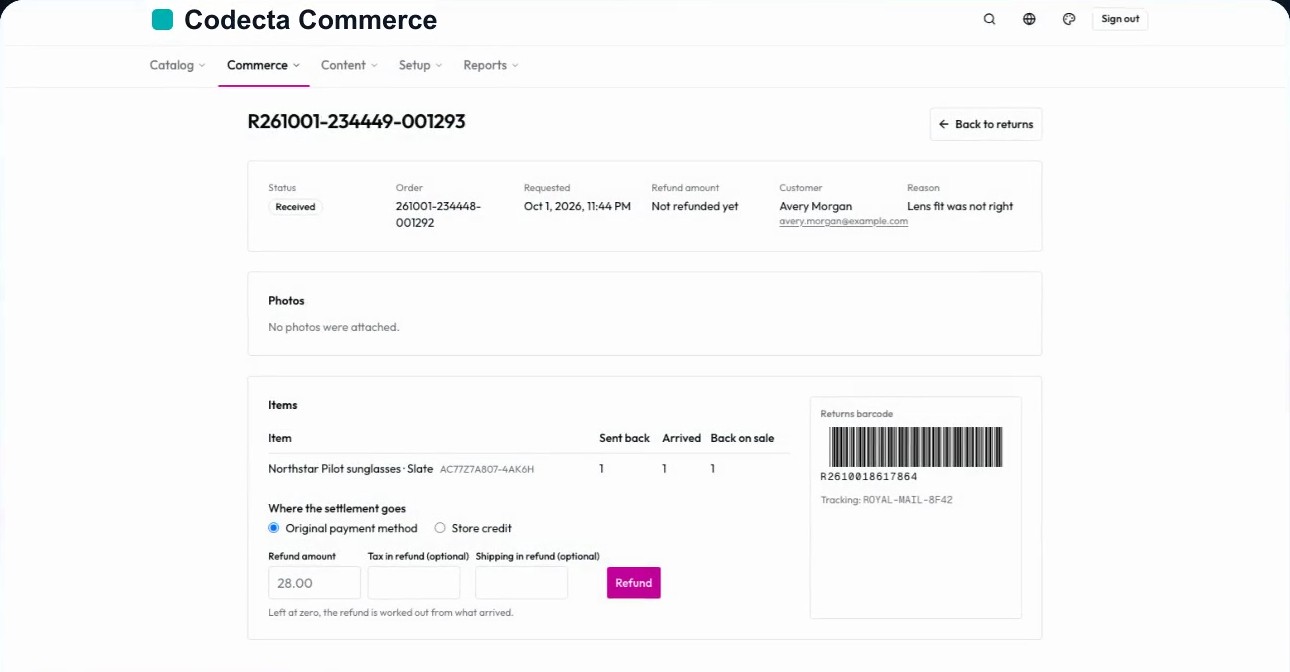Click the customer name Avery Morgan
1290x672 pixels.
815,206
